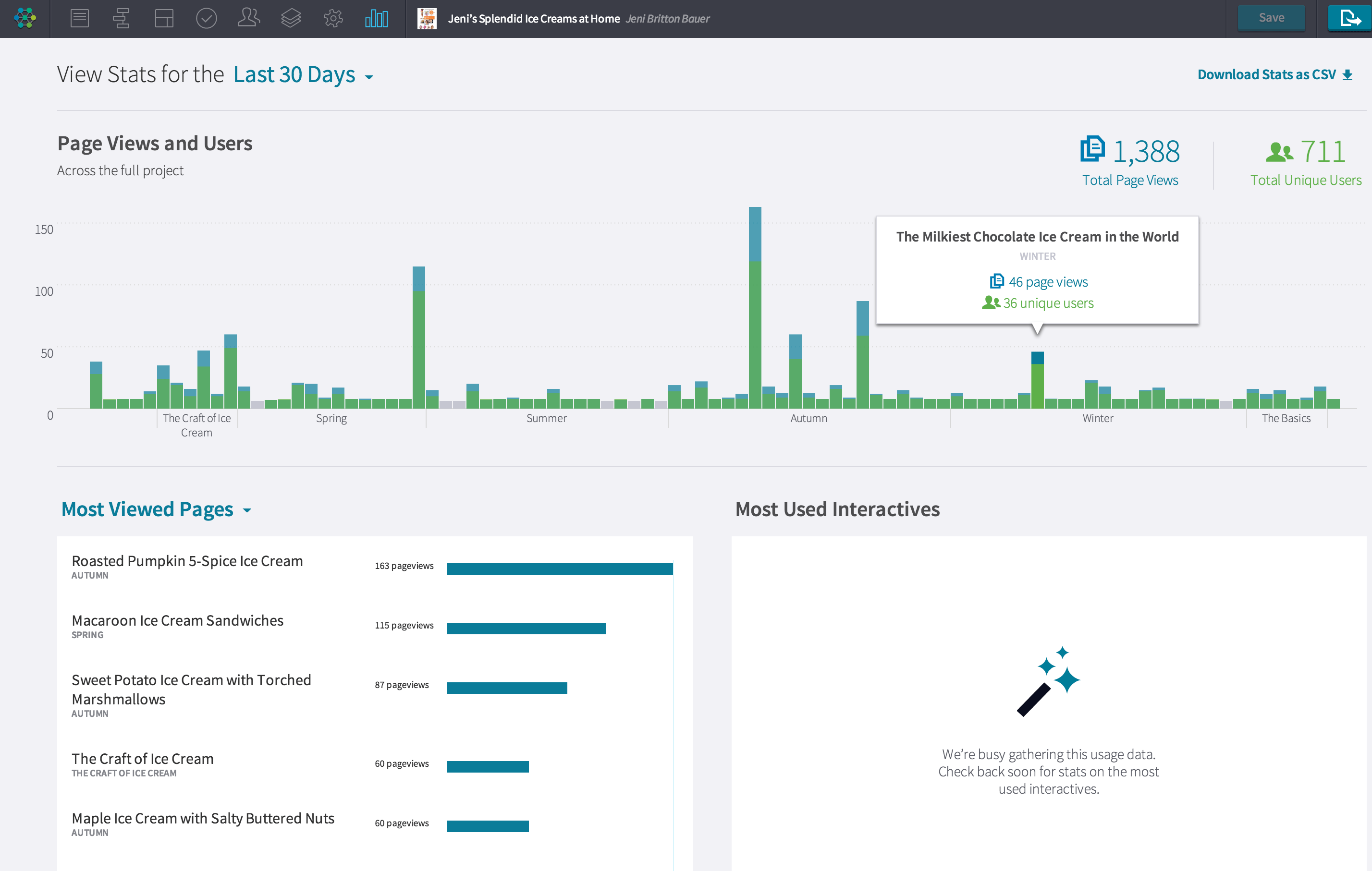Image resolution: width=1372 pixels, height=871 pixels.
Task: Click the person/users icon in top toolbar
Action: 248,17
